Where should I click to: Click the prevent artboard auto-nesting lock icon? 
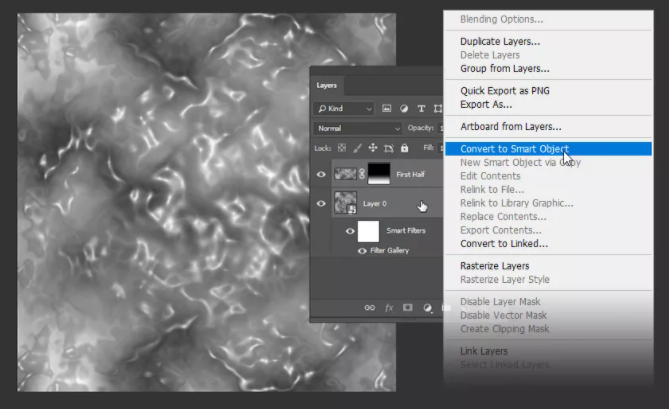389,148
